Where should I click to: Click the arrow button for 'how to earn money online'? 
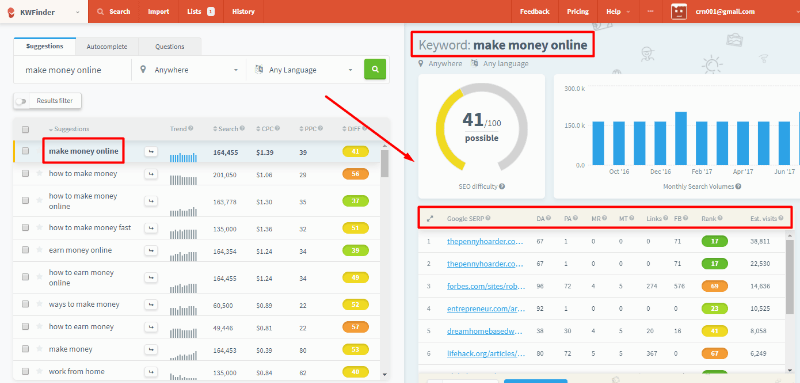click(151, 277)
